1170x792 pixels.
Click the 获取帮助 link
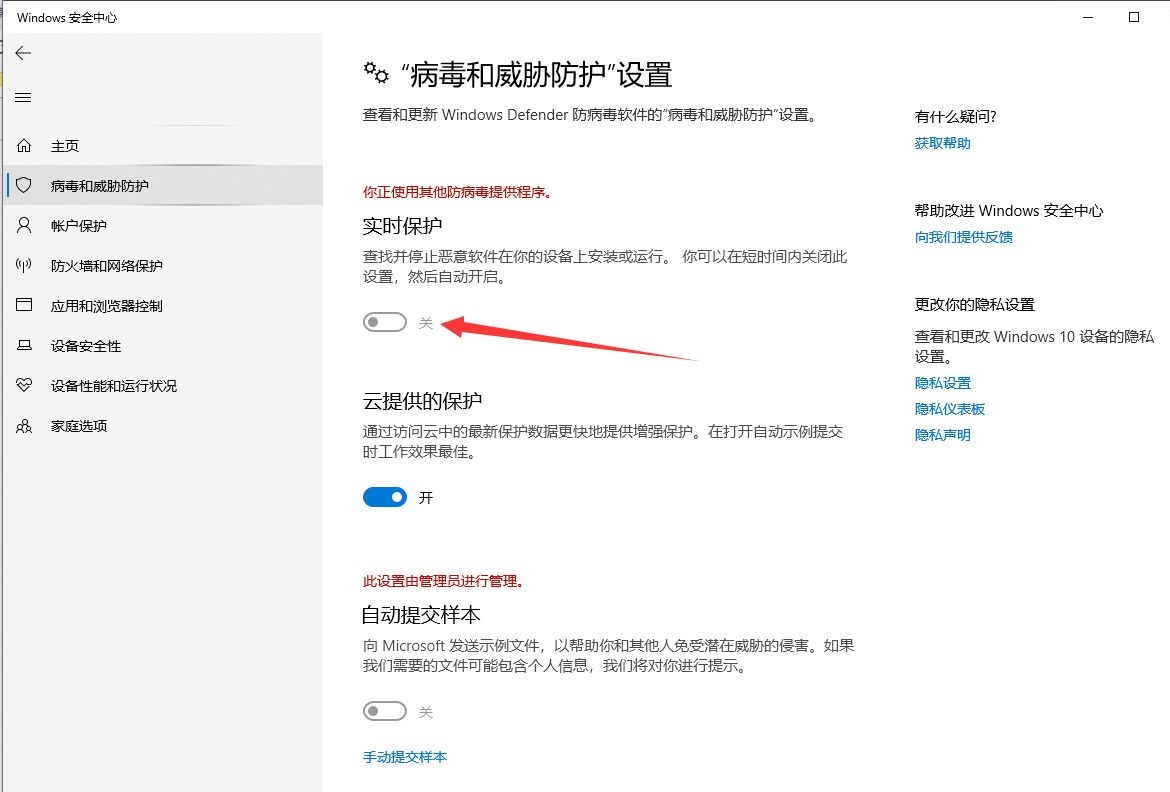click(941, 143)
